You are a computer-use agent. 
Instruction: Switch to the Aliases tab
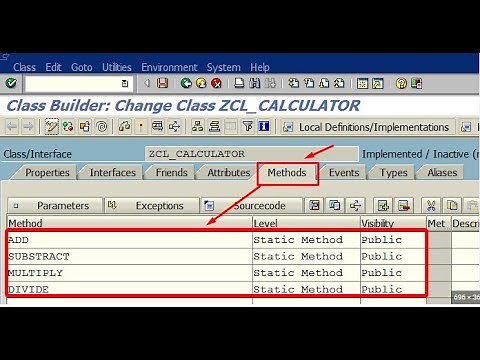pos(442,173)
